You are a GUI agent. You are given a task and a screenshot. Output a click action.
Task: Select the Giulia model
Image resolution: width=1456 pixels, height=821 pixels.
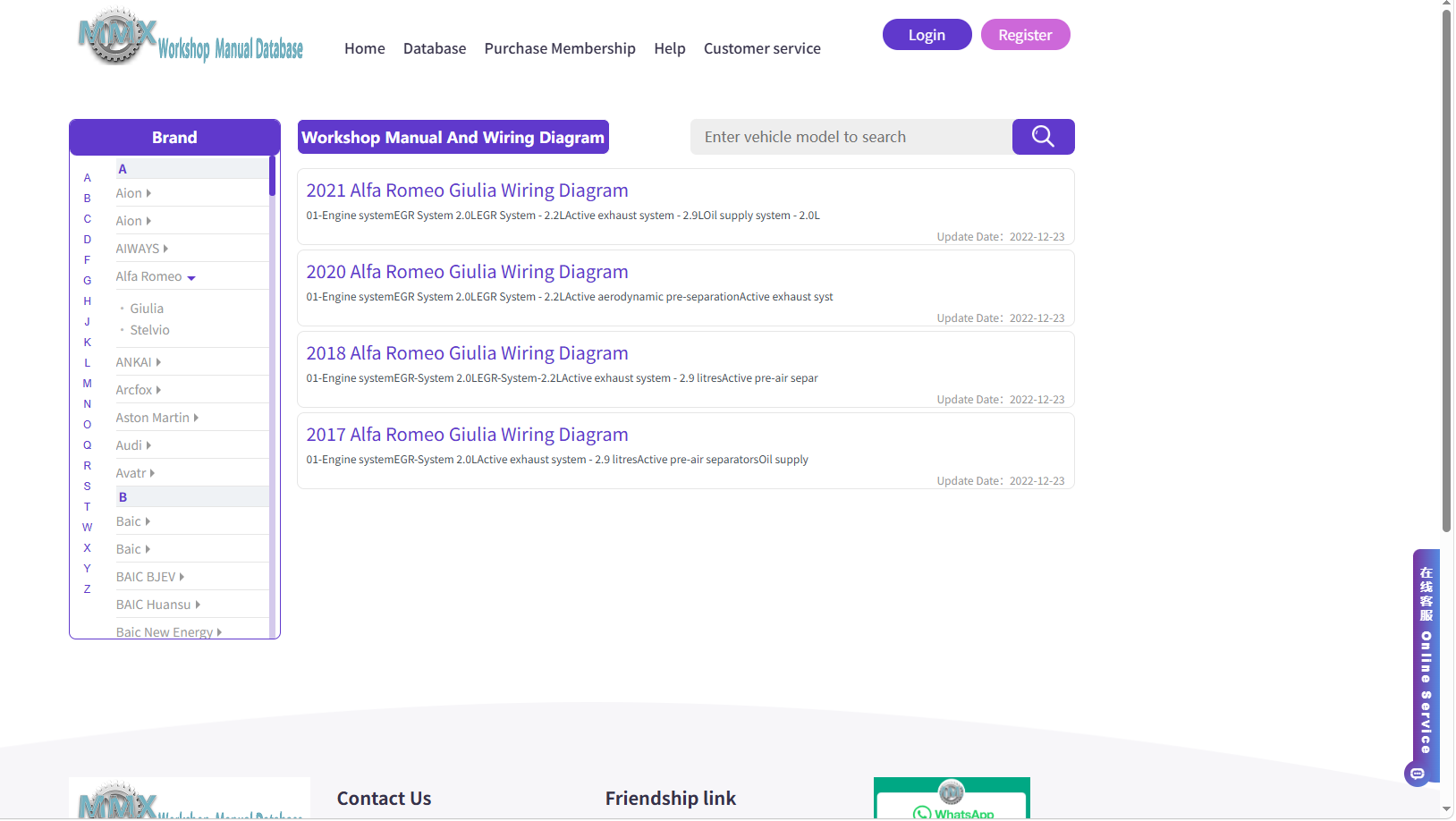click(x=147, y=309)
